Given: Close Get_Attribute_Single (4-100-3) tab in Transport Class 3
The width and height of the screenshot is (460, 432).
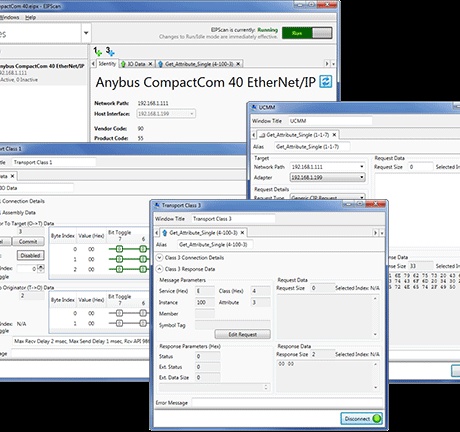Looking at the screenshot, I should tap(242, 233).
